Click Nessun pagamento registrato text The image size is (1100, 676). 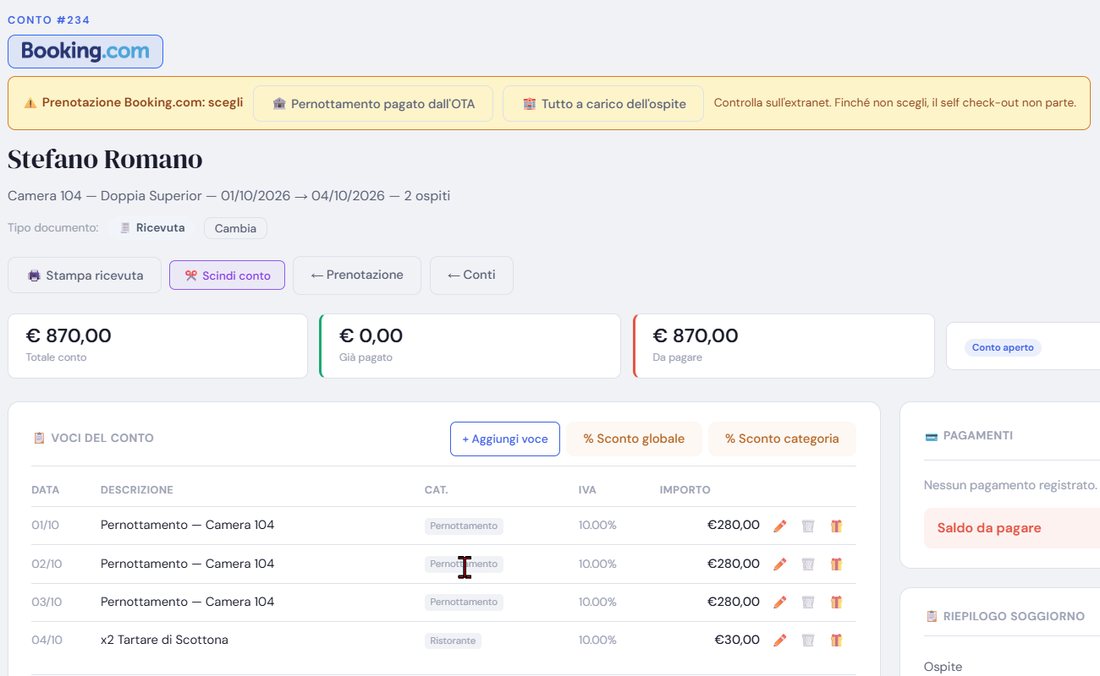click(x=1010, y=485)
